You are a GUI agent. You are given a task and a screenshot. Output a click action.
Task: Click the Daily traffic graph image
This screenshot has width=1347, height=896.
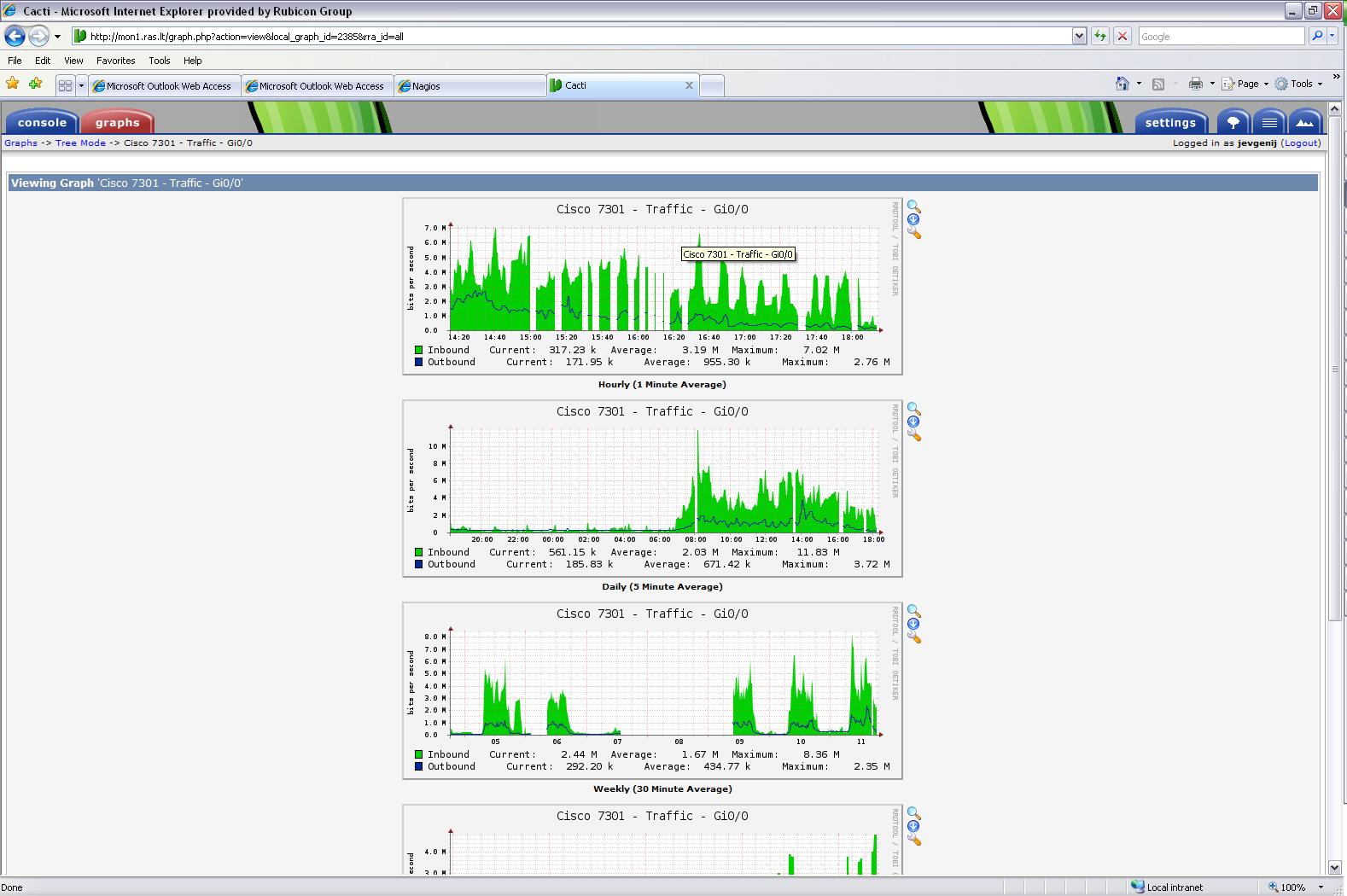coord(652,488)
